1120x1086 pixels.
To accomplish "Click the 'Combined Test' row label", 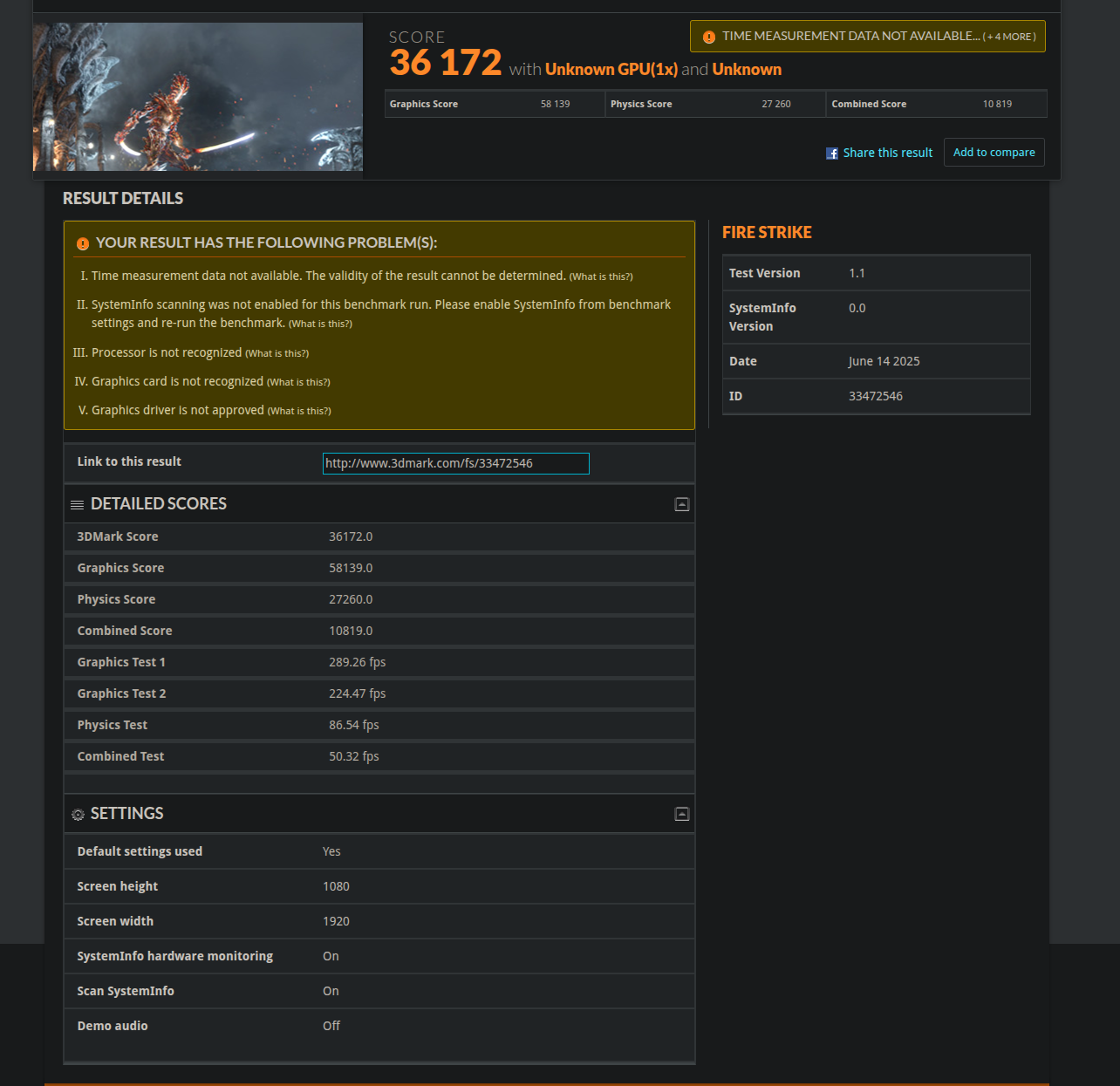I will [x=120, y=756].
